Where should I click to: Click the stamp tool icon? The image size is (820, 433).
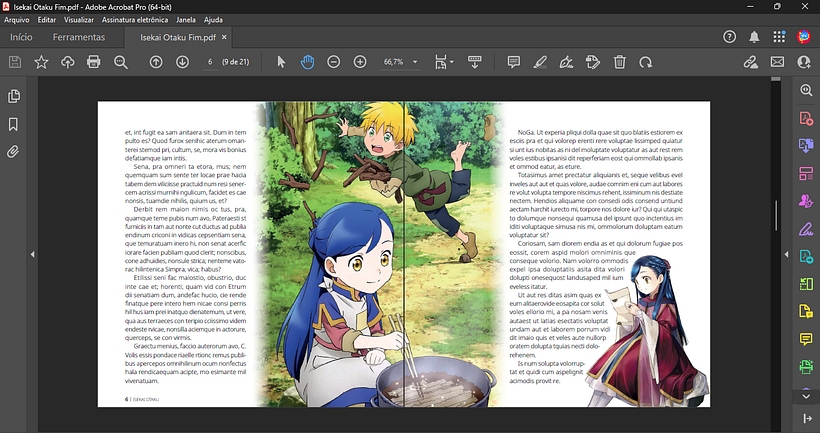click(593, 62)
